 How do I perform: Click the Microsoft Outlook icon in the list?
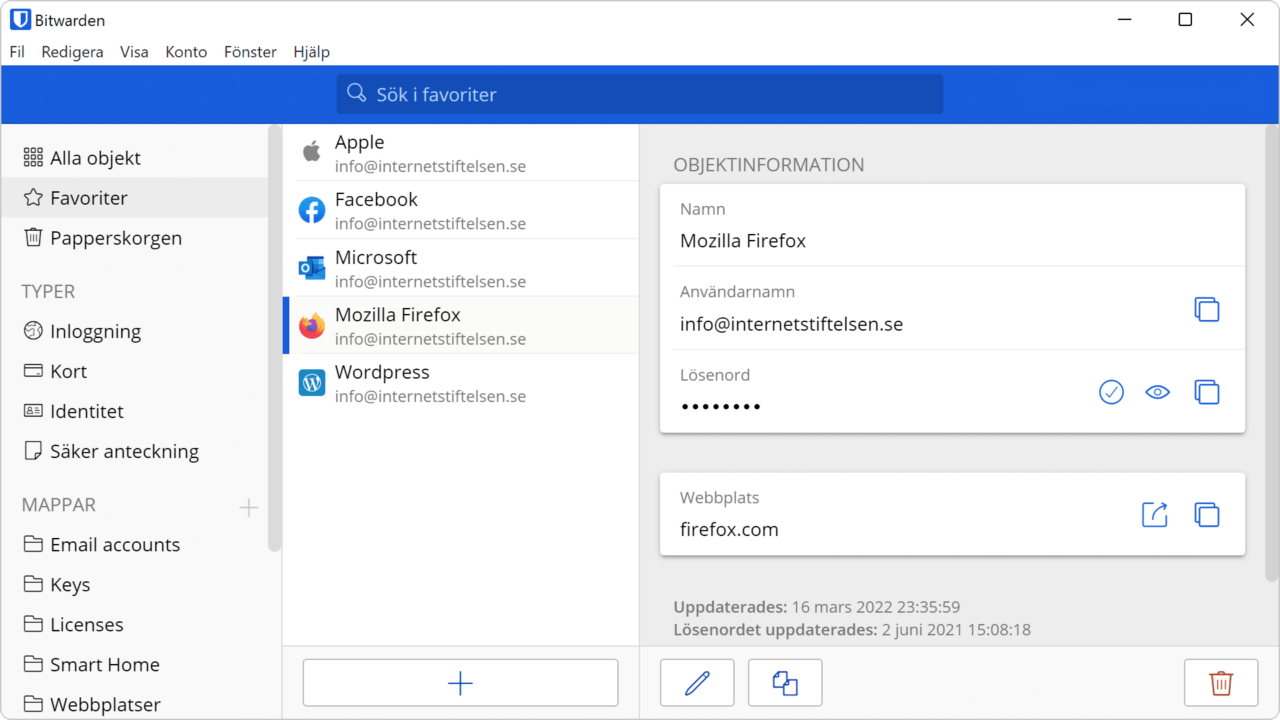(x=312, y=267)
